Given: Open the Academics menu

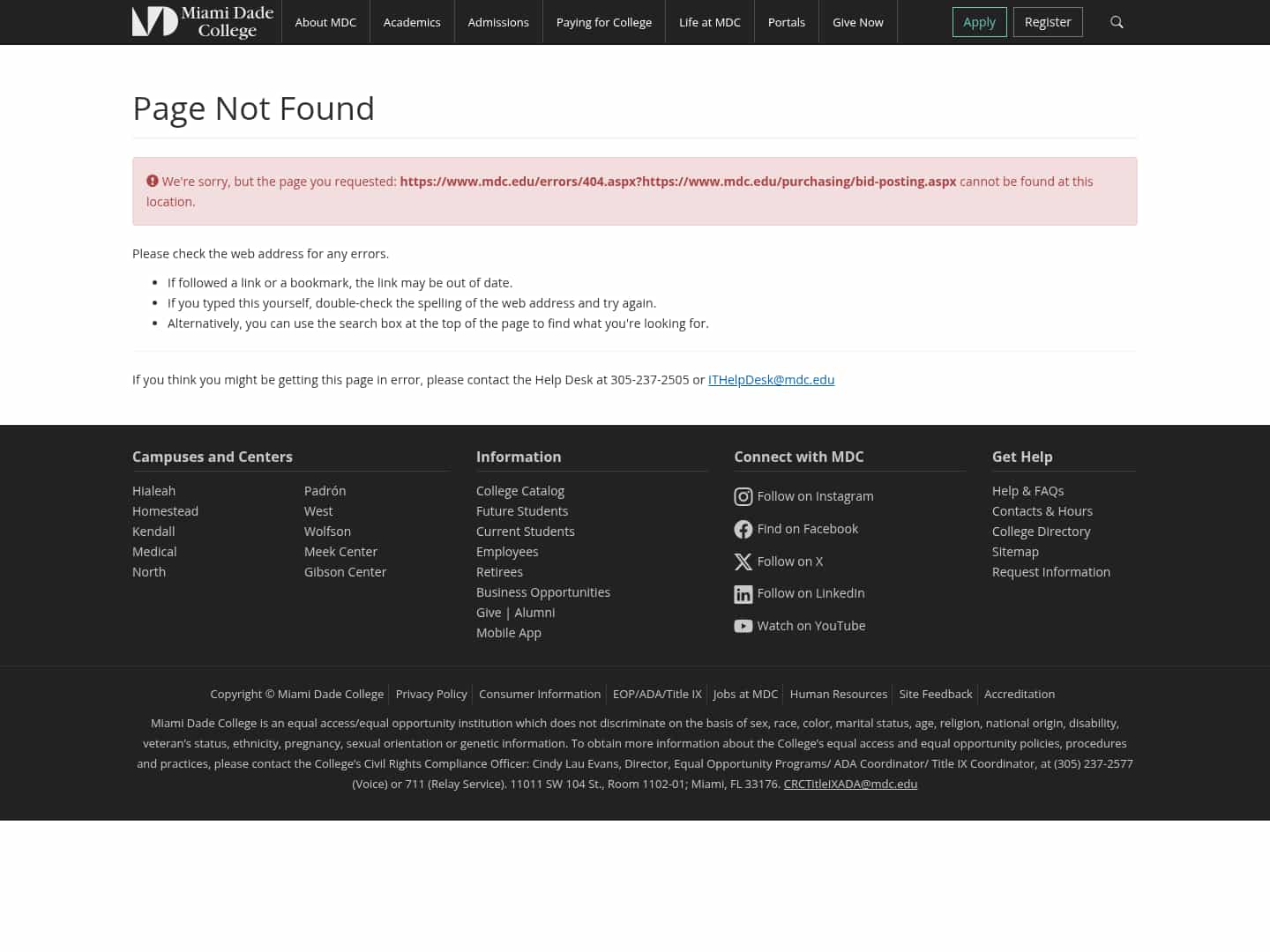Looking at the screenshot, I should (412, 22).
